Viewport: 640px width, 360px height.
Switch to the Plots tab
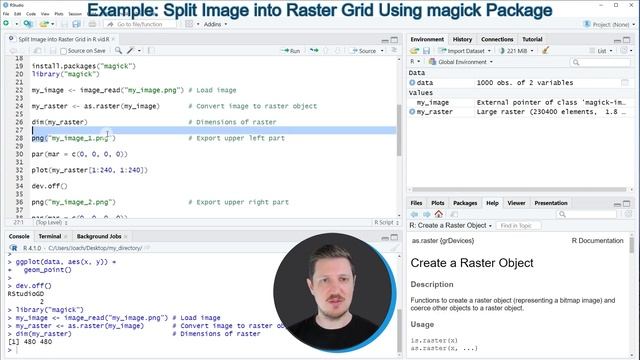point(438,203)
